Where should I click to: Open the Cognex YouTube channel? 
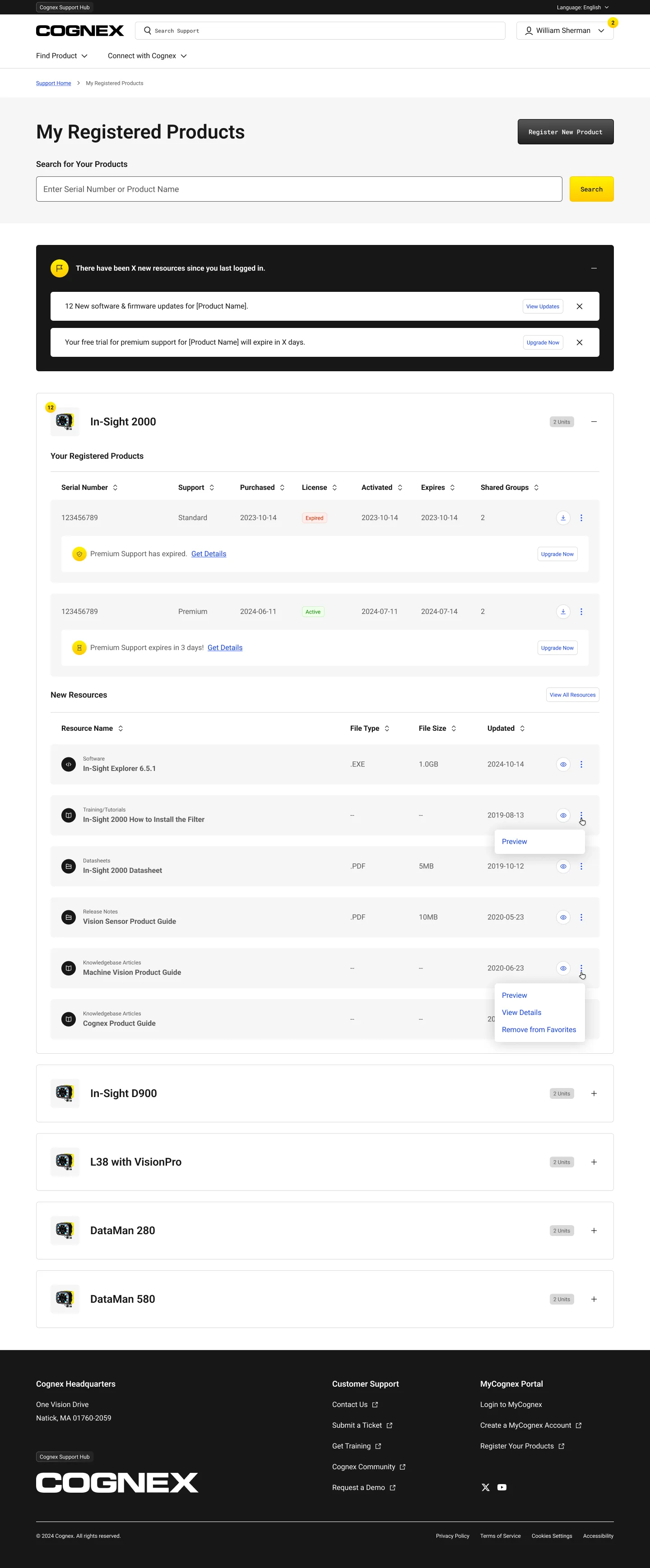[x=502, y=1487]
